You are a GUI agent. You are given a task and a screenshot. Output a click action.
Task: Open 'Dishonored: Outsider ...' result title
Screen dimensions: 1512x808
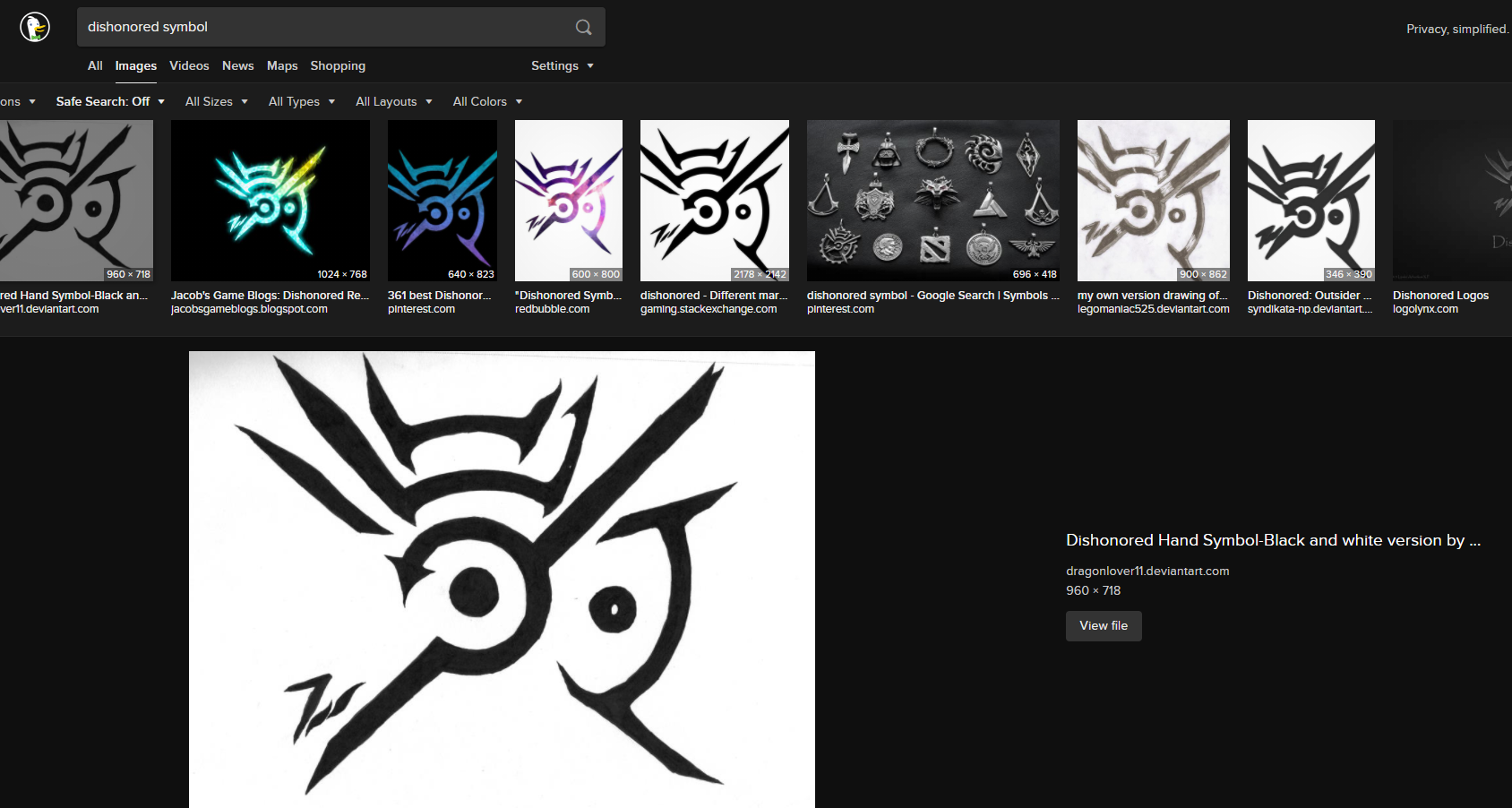pyautogui.click(x=1310, y=295)
